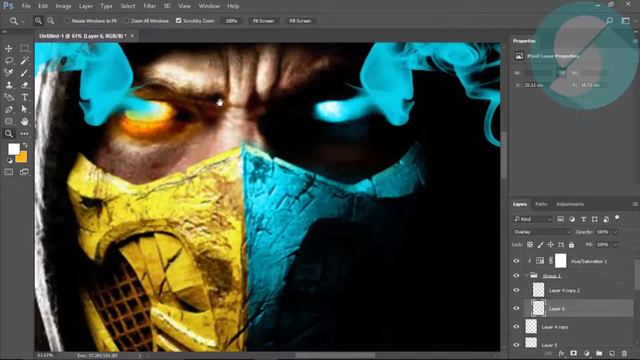
Task: Filter layers by type layers
Action: [583, 219]
